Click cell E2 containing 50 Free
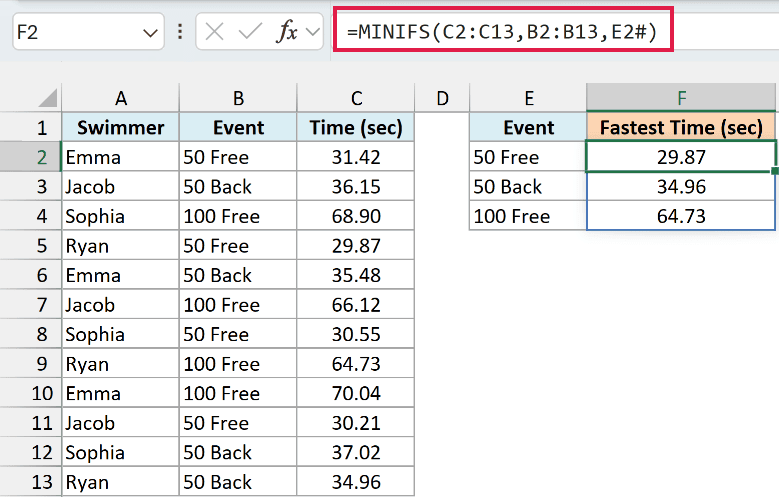Screen dimensions: 779x497 point(529,157)
